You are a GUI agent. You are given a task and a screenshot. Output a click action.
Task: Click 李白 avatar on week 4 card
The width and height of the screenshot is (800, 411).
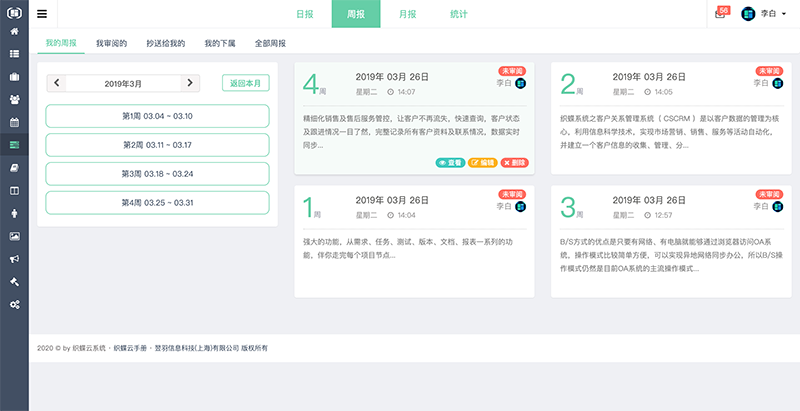pyautogui.click(x=520, y=83)
